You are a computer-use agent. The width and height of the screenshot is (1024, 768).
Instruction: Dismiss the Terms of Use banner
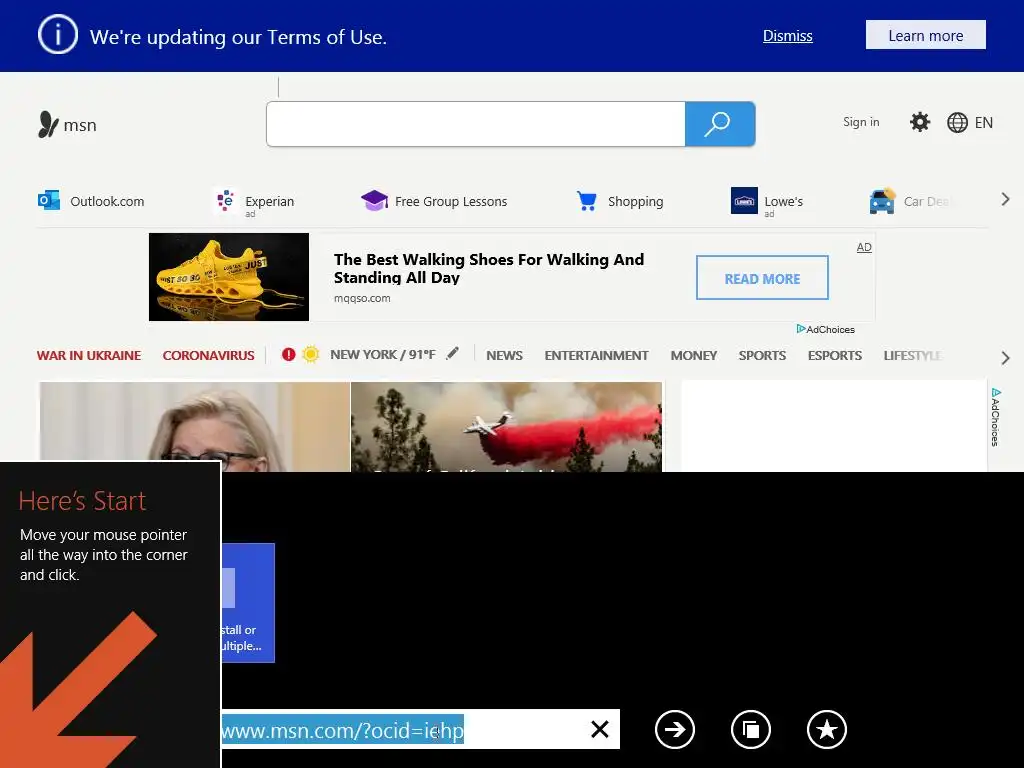coord(788,36)
